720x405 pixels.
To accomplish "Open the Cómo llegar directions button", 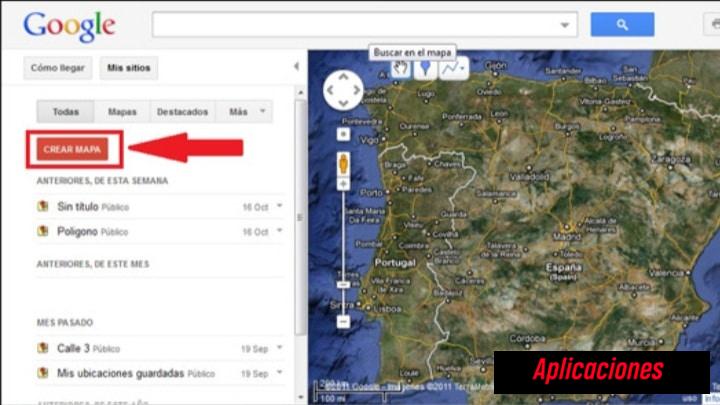I will [x=58, y=68].
